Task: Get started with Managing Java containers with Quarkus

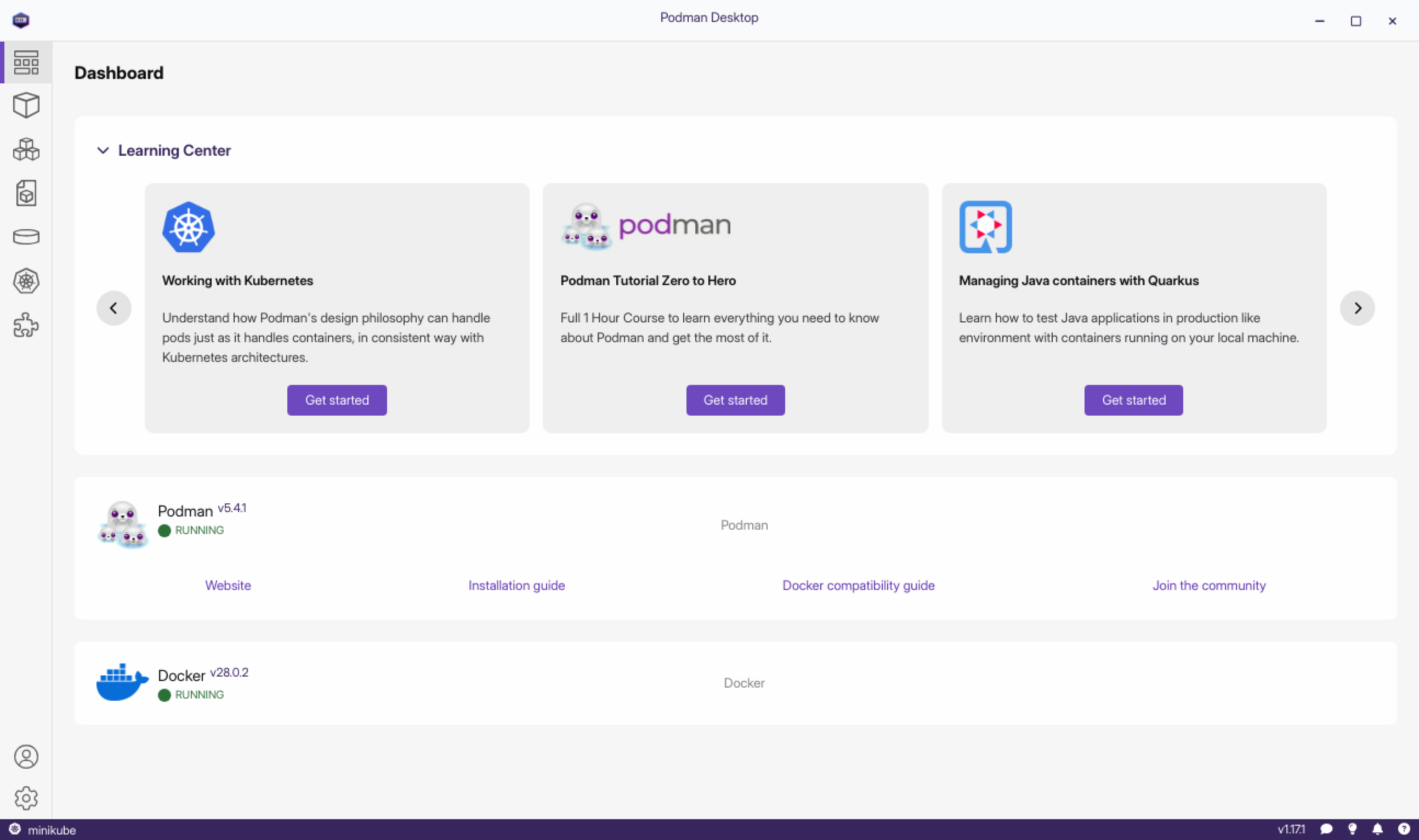Action: point(1134,400)
